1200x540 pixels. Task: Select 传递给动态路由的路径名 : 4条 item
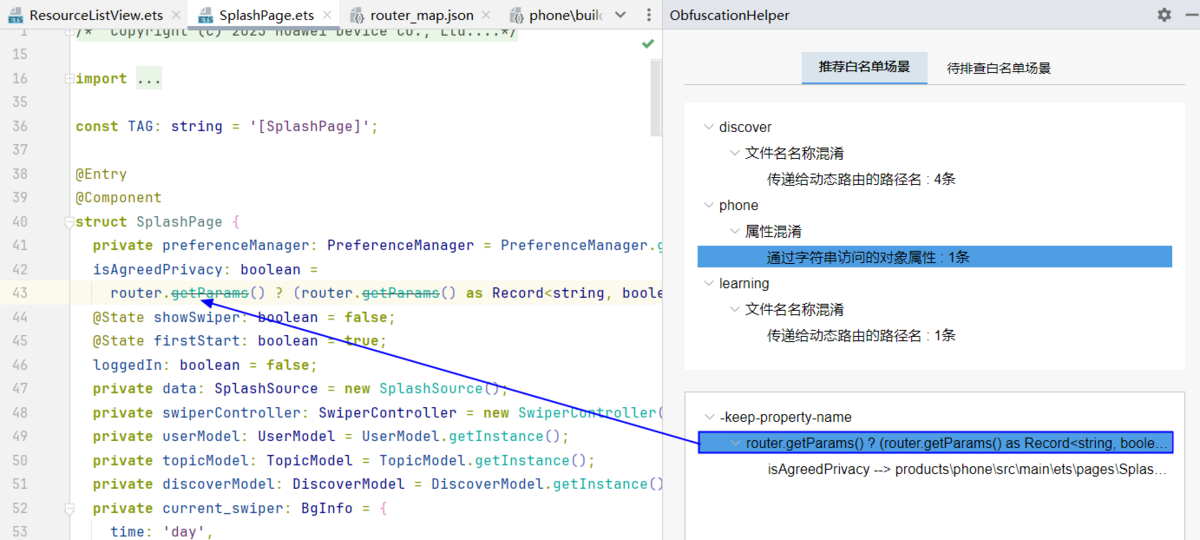click(861, 179)
